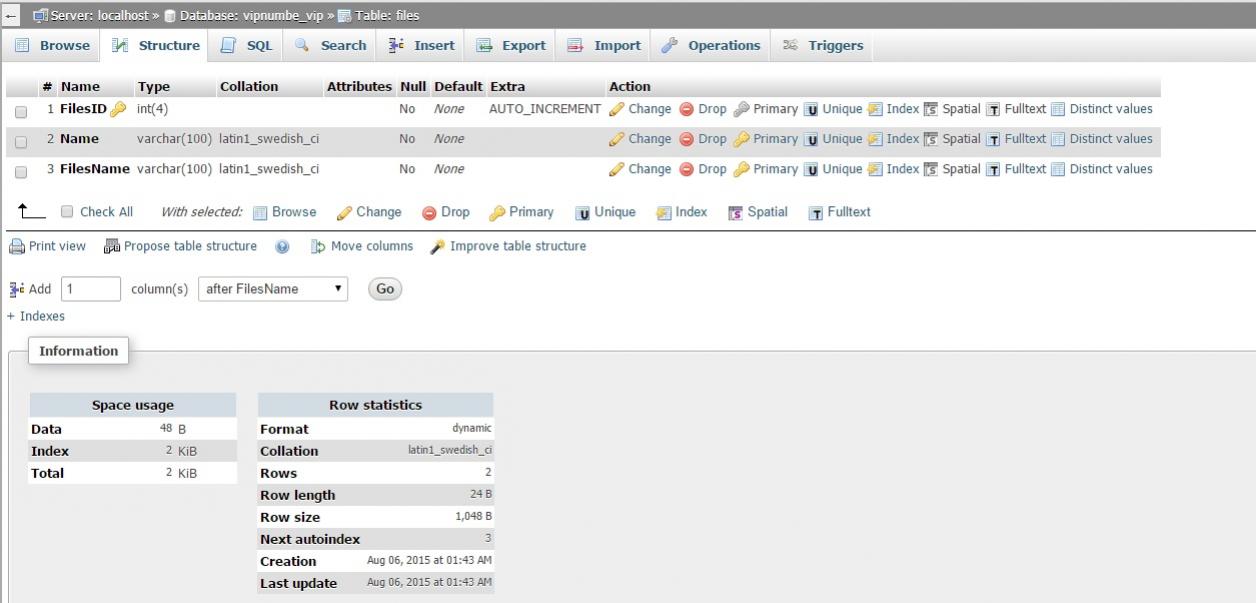Expand the + Indexes section
This screenshot has width=1256, height=603.
click(x=36, y=316)
